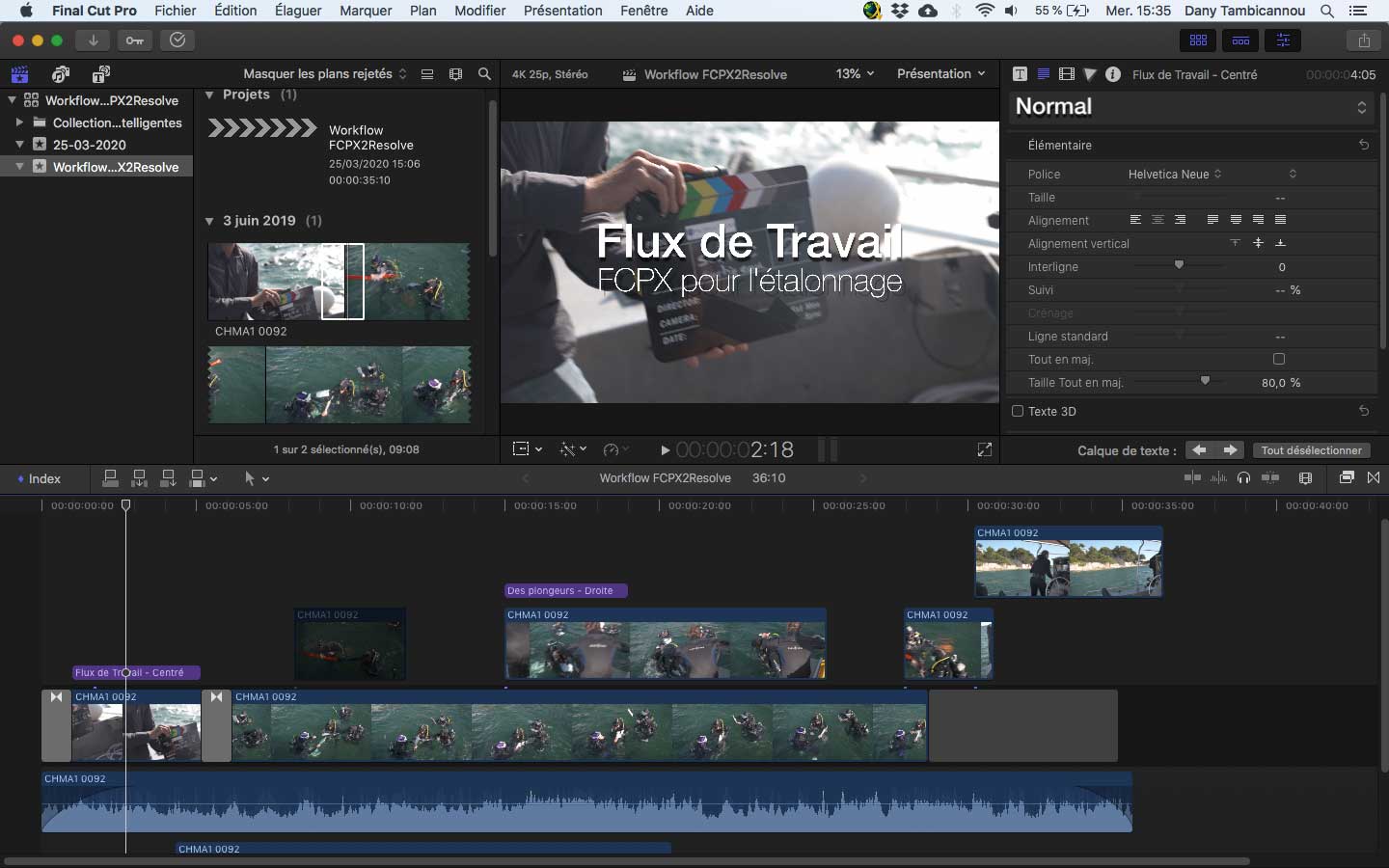Screen dimensions: 1389x868
Task: Open the Élaguer menu
Action: click(298, 11)
